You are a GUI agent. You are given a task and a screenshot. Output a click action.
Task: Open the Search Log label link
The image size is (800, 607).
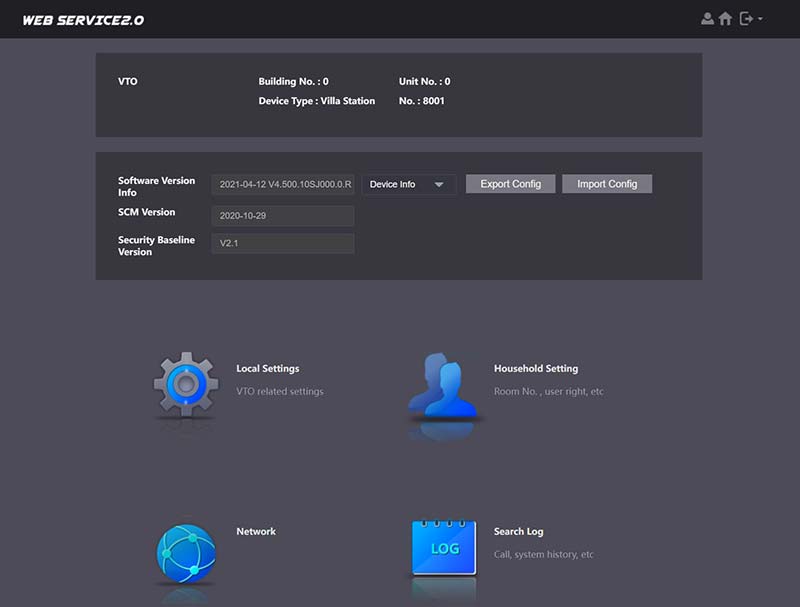[x=518, y=532]
